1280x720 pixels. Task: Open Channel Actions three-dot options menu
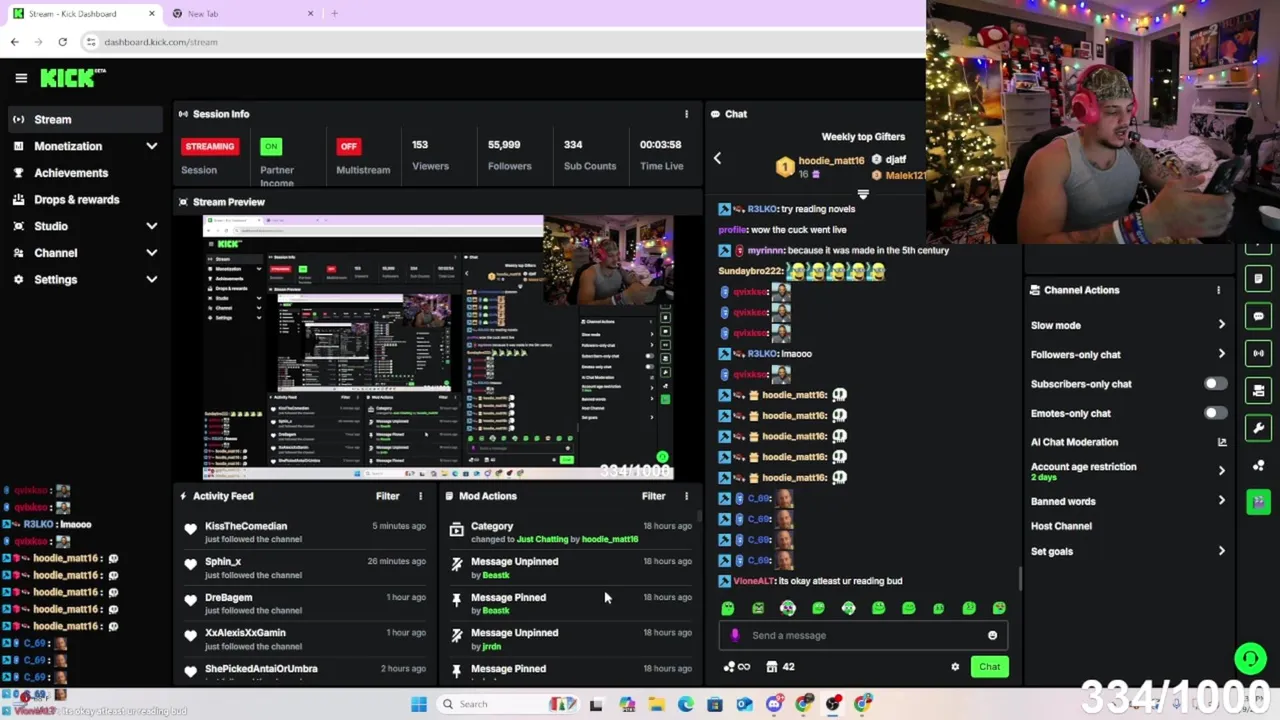[1218, 290]
